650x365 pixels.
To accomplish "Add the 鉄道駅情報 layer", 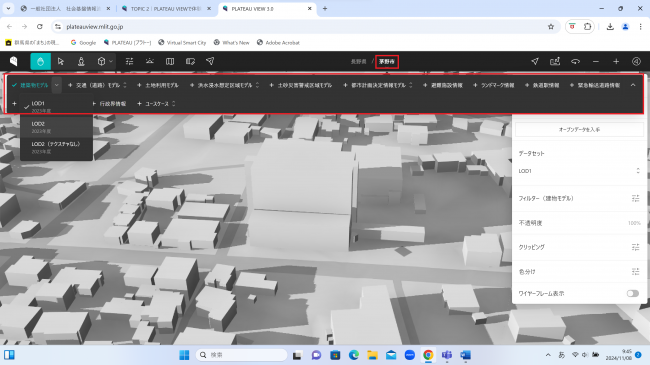I will click(542, 85).
